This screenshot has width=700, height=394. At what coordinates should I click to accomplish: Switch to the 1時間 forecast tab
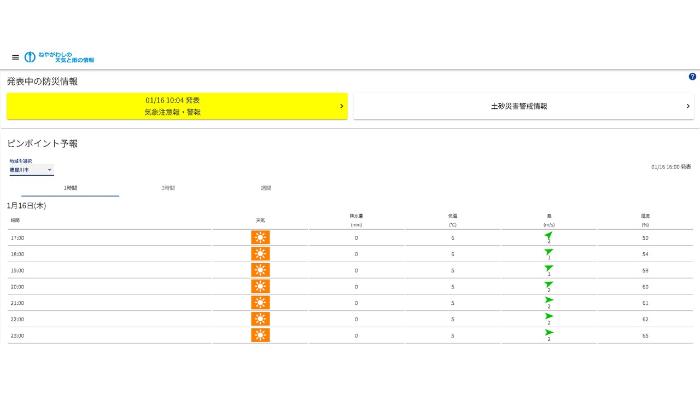tap(70, 188)
